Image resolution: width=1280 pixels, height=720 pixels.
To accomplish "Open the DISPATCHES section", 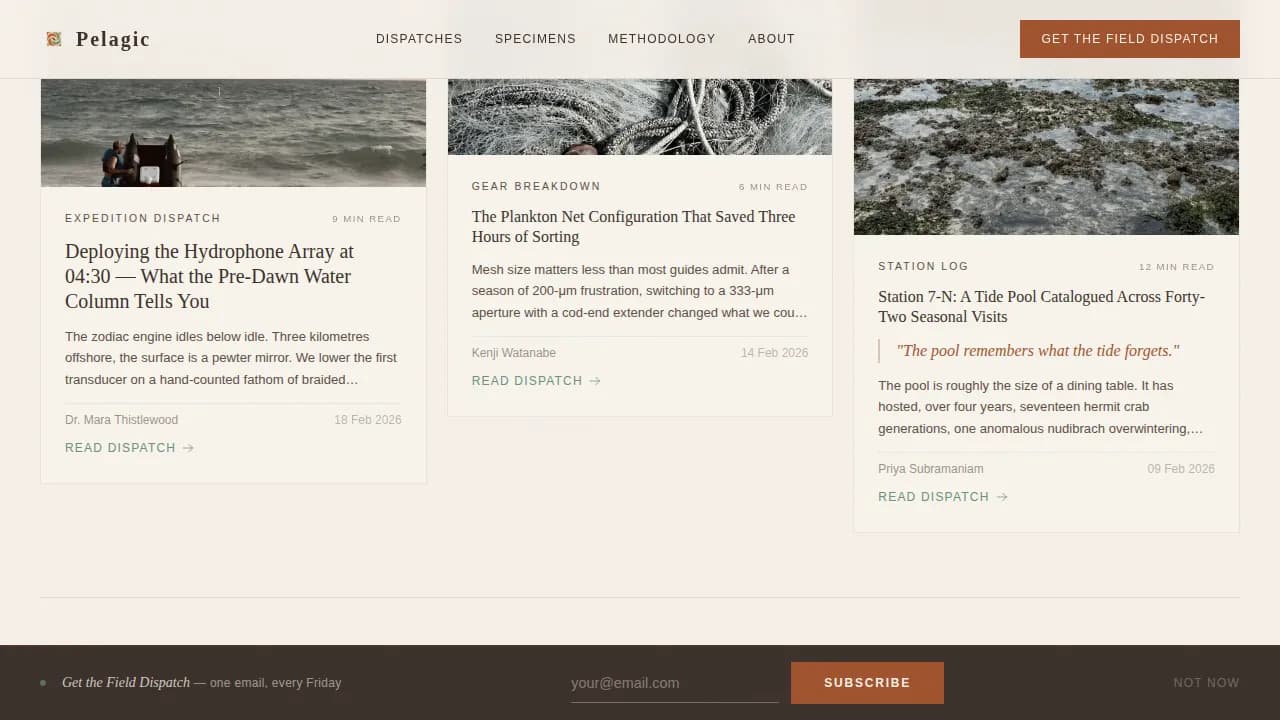I will point(419,39).
